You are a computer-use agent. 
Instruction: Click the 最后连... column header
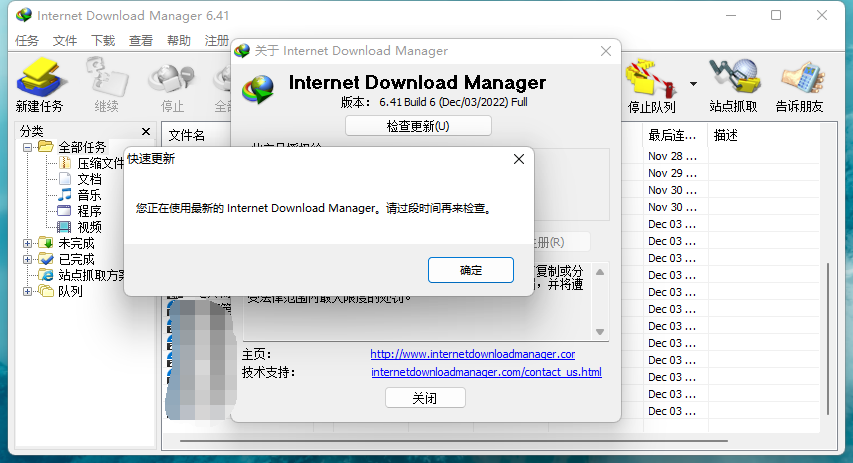[x=672, y=135]
